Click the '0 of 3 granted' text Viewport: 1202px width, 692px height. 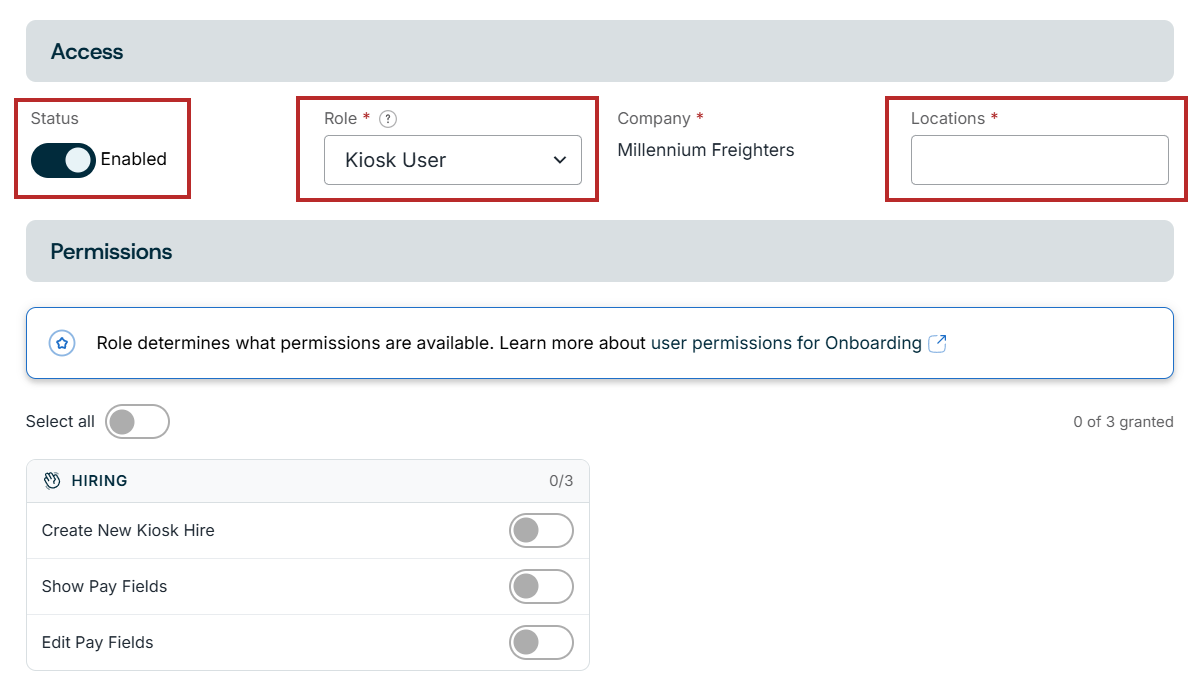[1123, 422]
